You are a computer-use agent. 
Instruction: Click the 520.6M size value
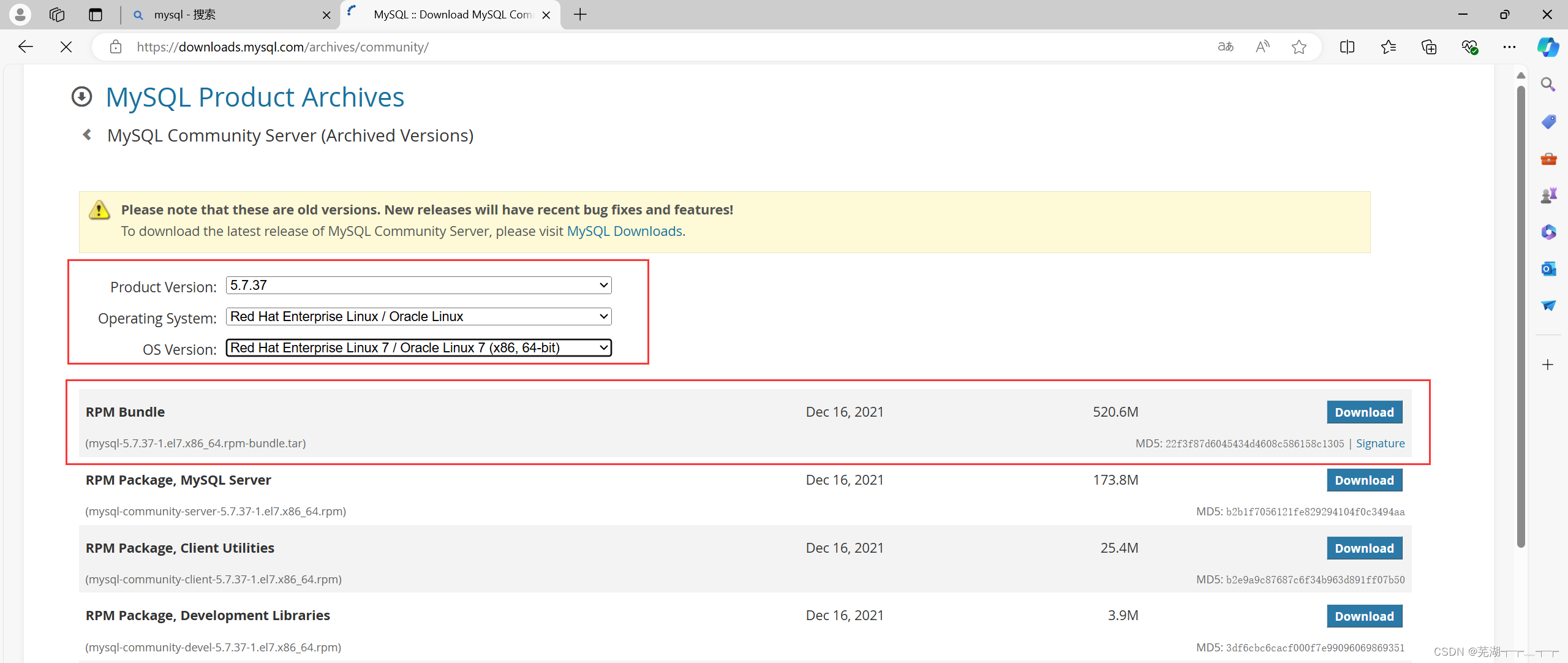pyautogui.click(x=1115, y=412)
